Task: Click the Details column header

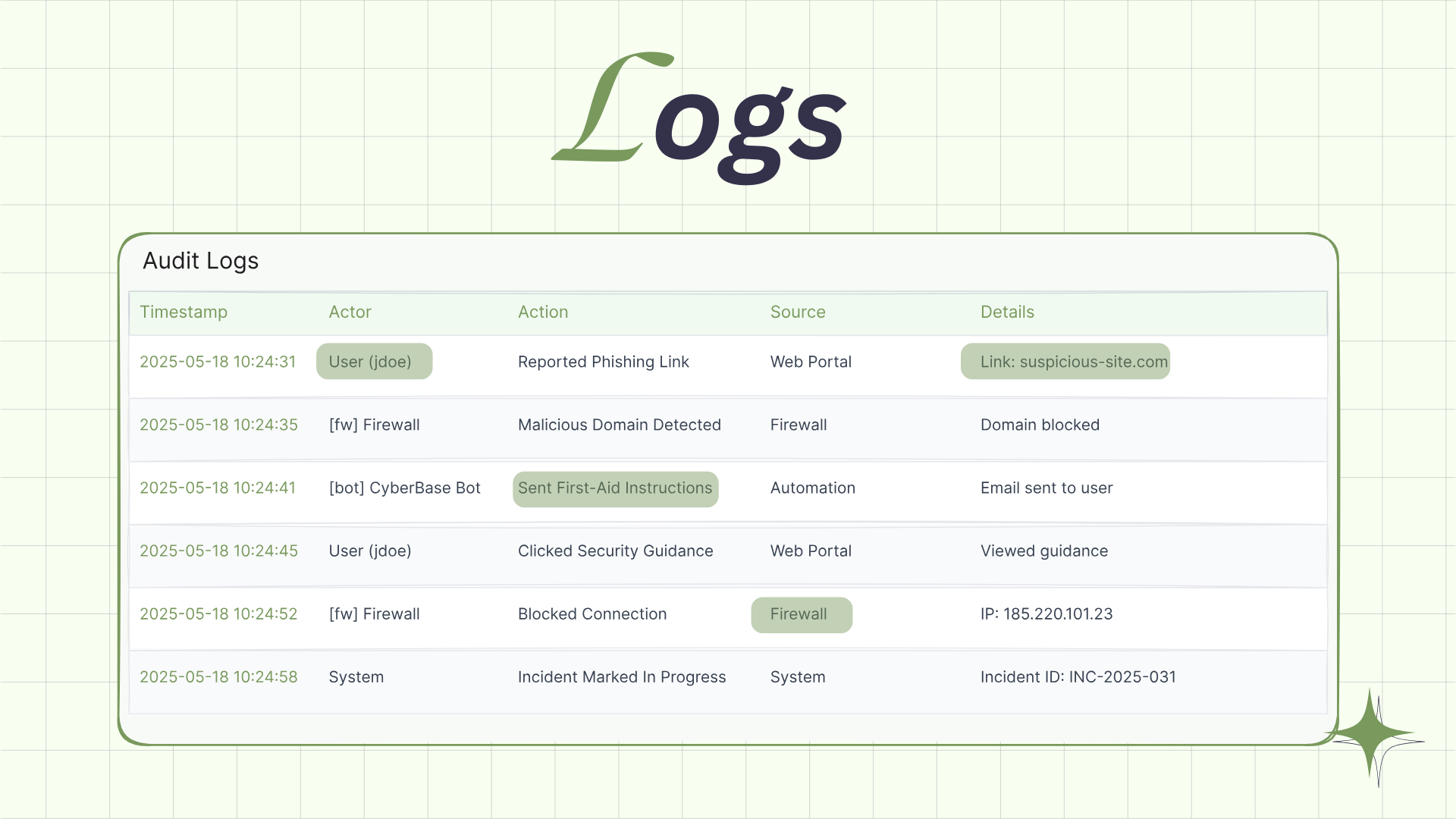Action: point(1007,312)
